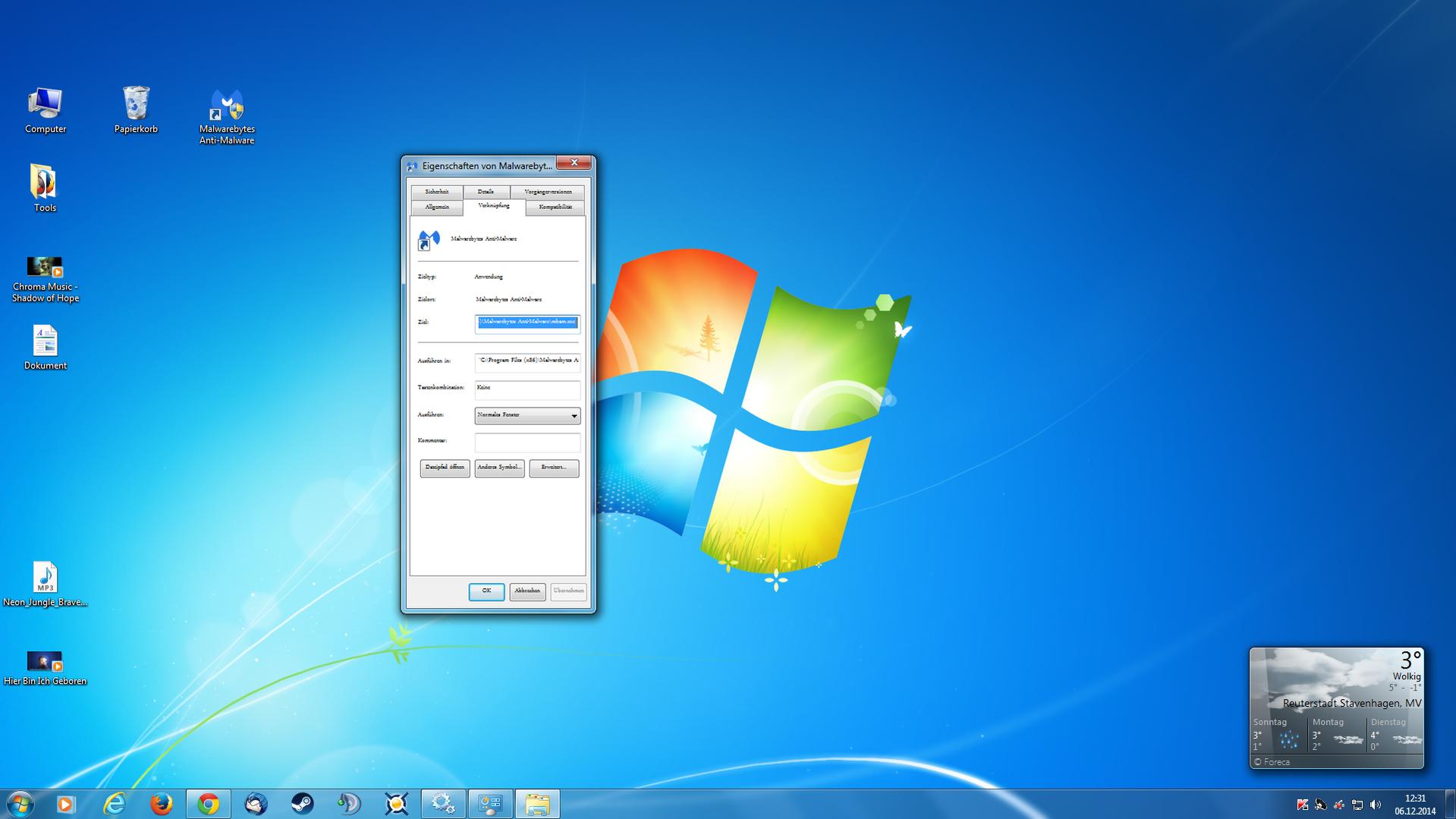
Task: Launch TeamSpeak from the taskbar
Action: pyautogui.click(x=349, y=804)
